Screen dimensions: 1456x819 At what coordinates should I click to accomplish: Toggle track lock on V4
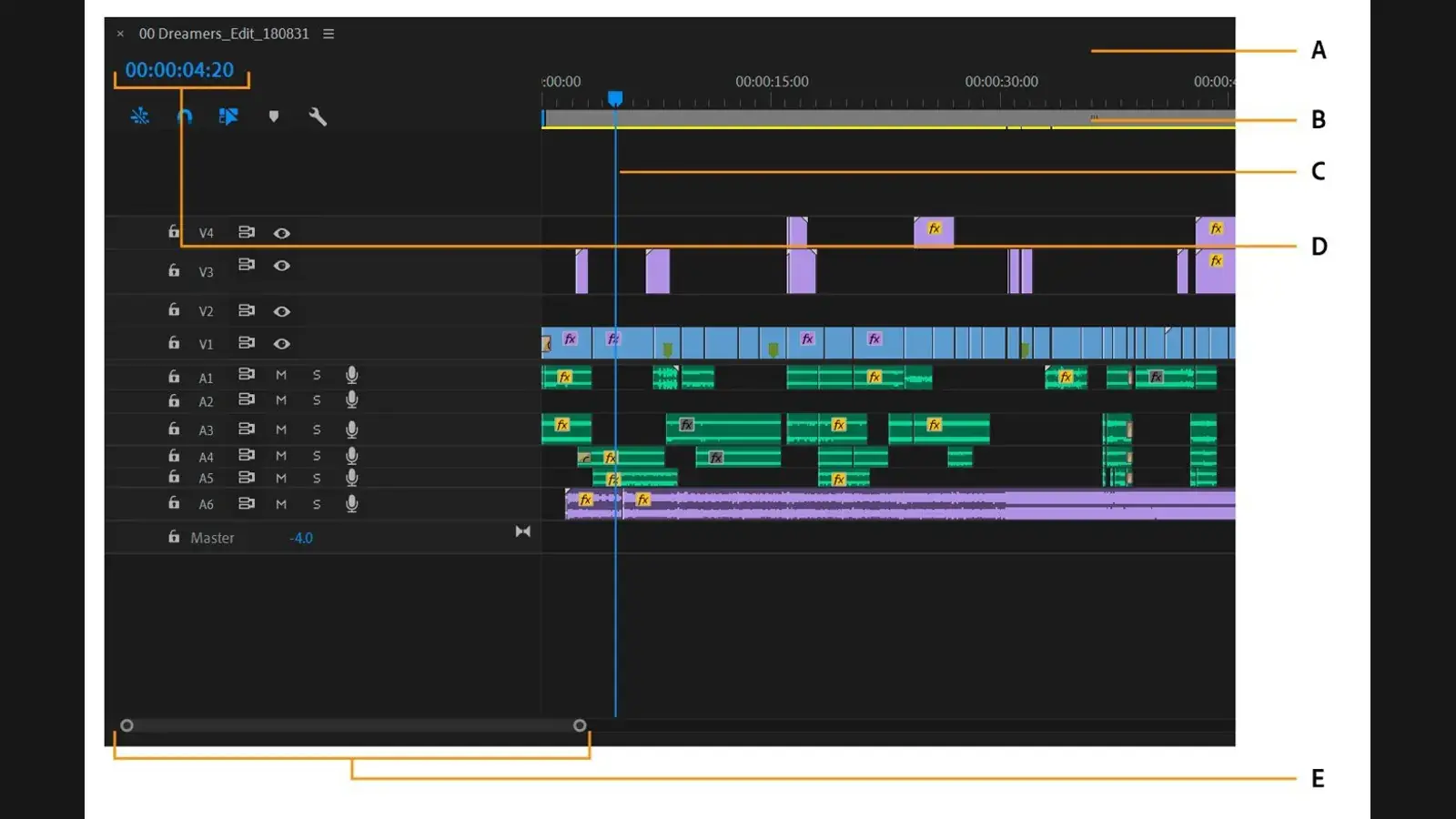point(174,231)
